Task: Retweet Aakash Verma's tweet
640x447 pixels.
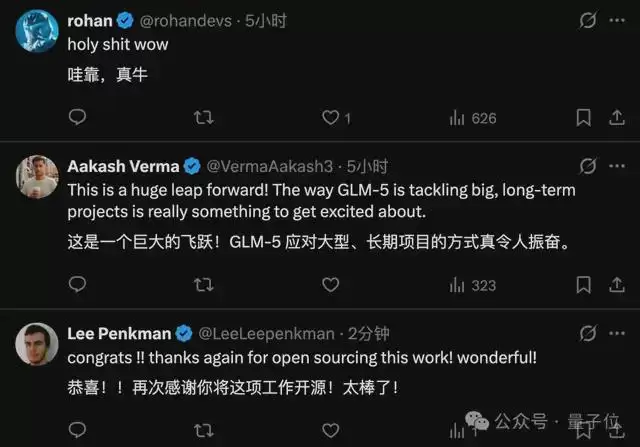Action: 203,285
